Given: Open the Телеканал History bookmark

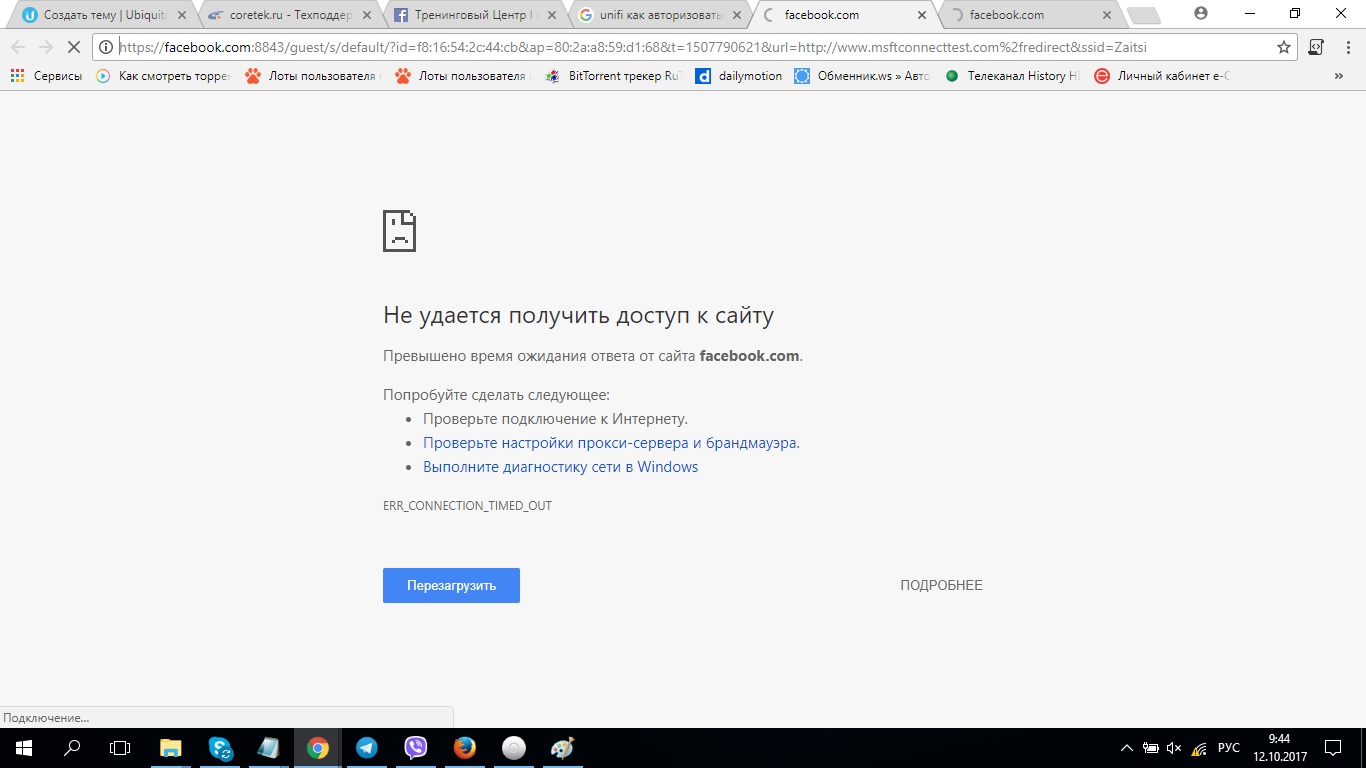Looking at the screenshot, I should point(1013,76).
